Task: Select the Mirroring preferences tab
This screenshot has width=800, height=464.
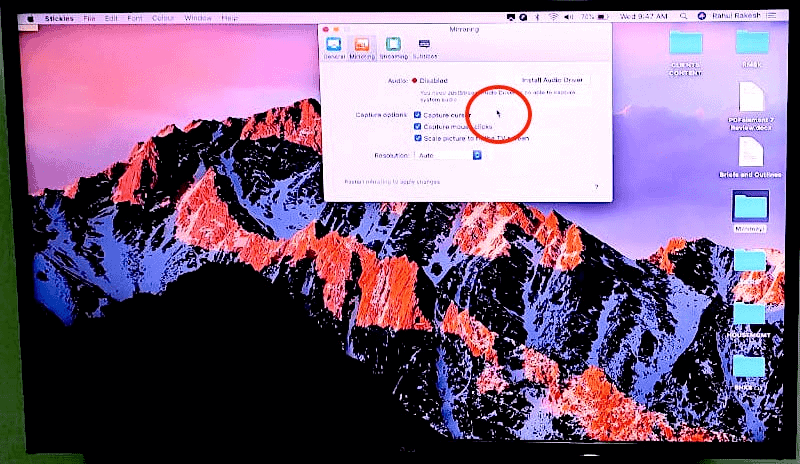Action: (x=362, y=48)
